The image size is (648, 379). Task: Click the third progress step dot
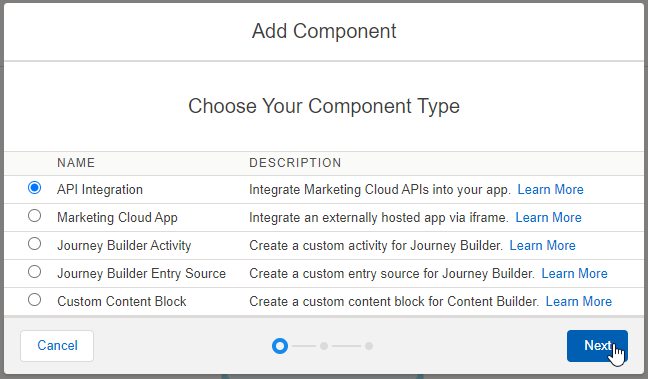[369, 346]
